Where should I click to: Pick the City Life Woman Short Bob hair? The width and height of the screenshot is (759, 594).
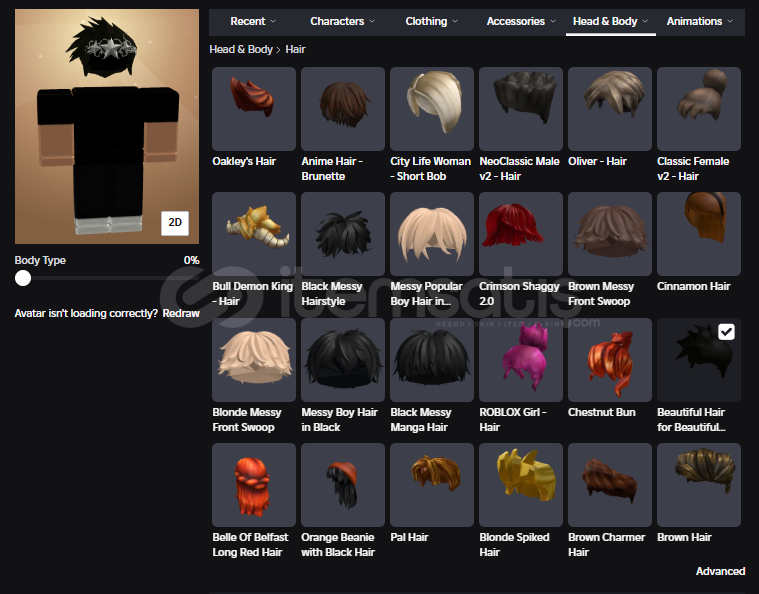pyautogui.click(x=432, y=109)
